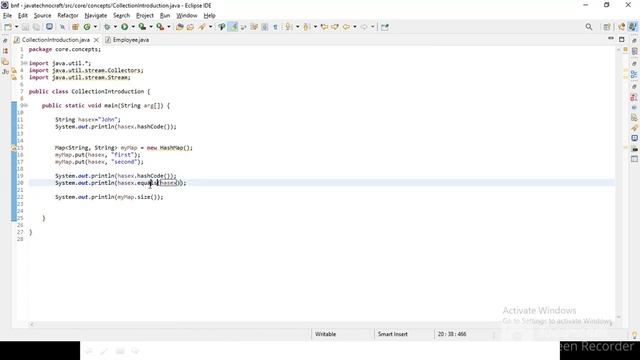640x360 pixels.
Task: Minimize the editor area
Action: [611, 38]
